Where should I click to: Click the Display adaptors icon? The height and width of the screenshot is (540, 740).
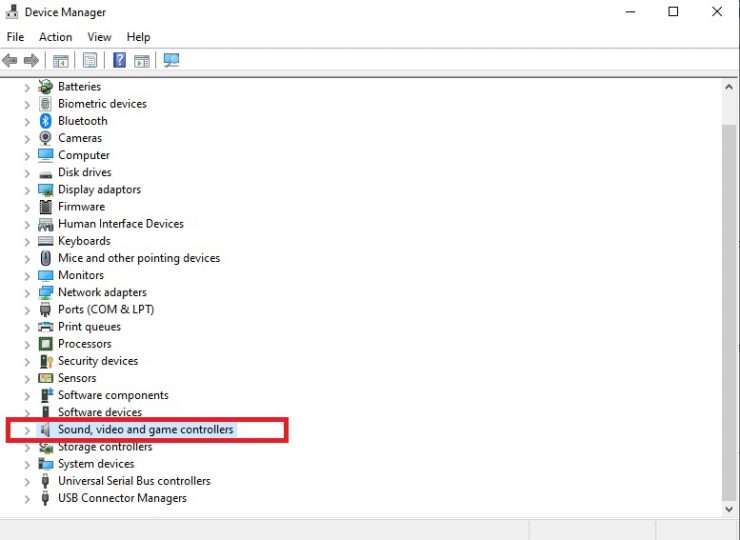click(46, 190)
